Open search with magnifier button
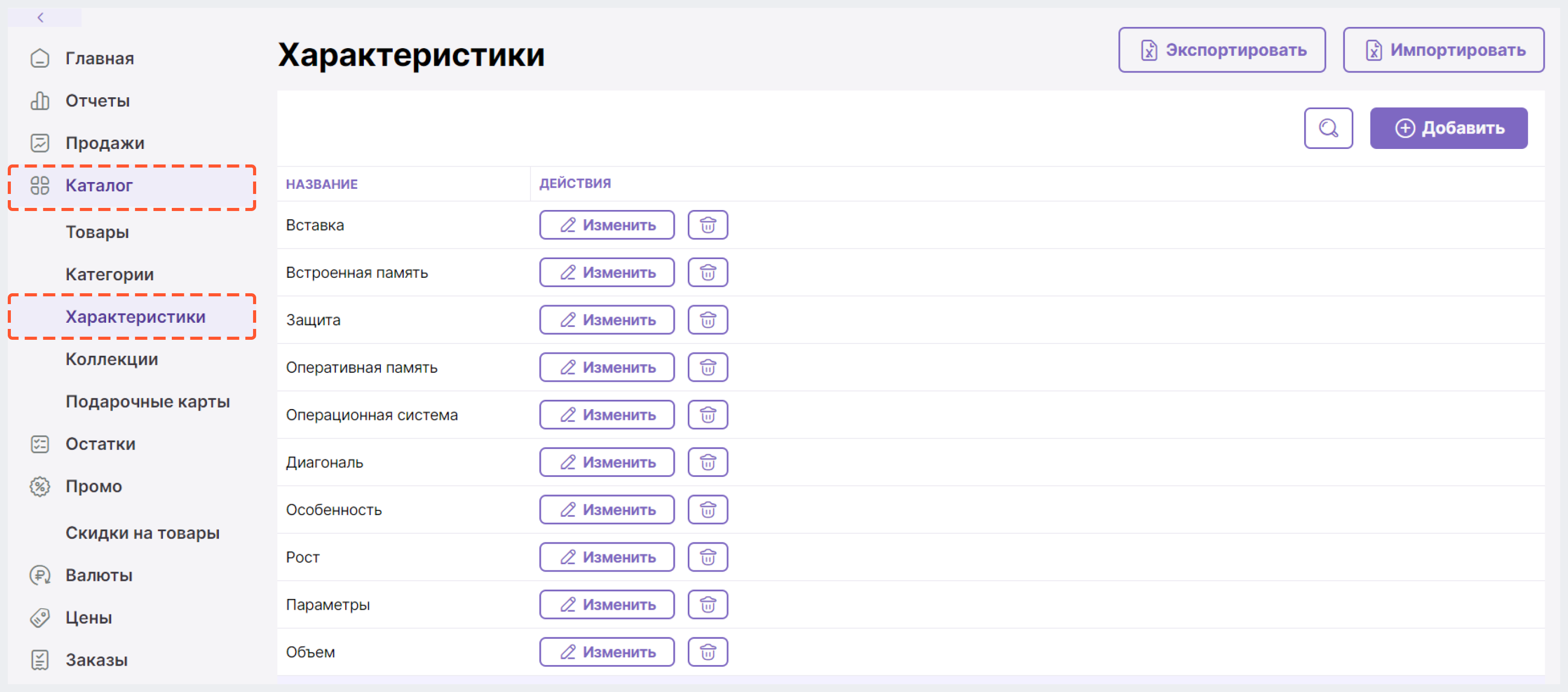The height and width of the screenshot is (692, 1568). click(x=1328, y=128)
